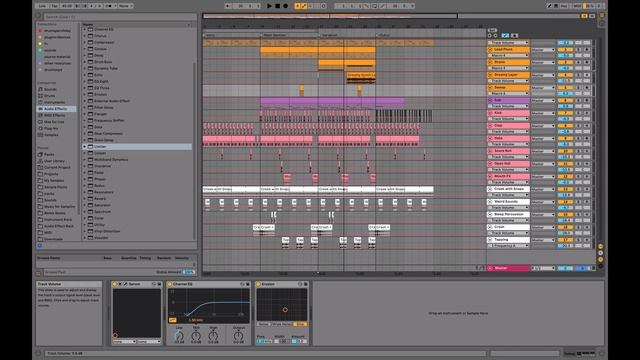Select Glue Compressor in the device list
640x360 pixels.
(x=108, y=133)
